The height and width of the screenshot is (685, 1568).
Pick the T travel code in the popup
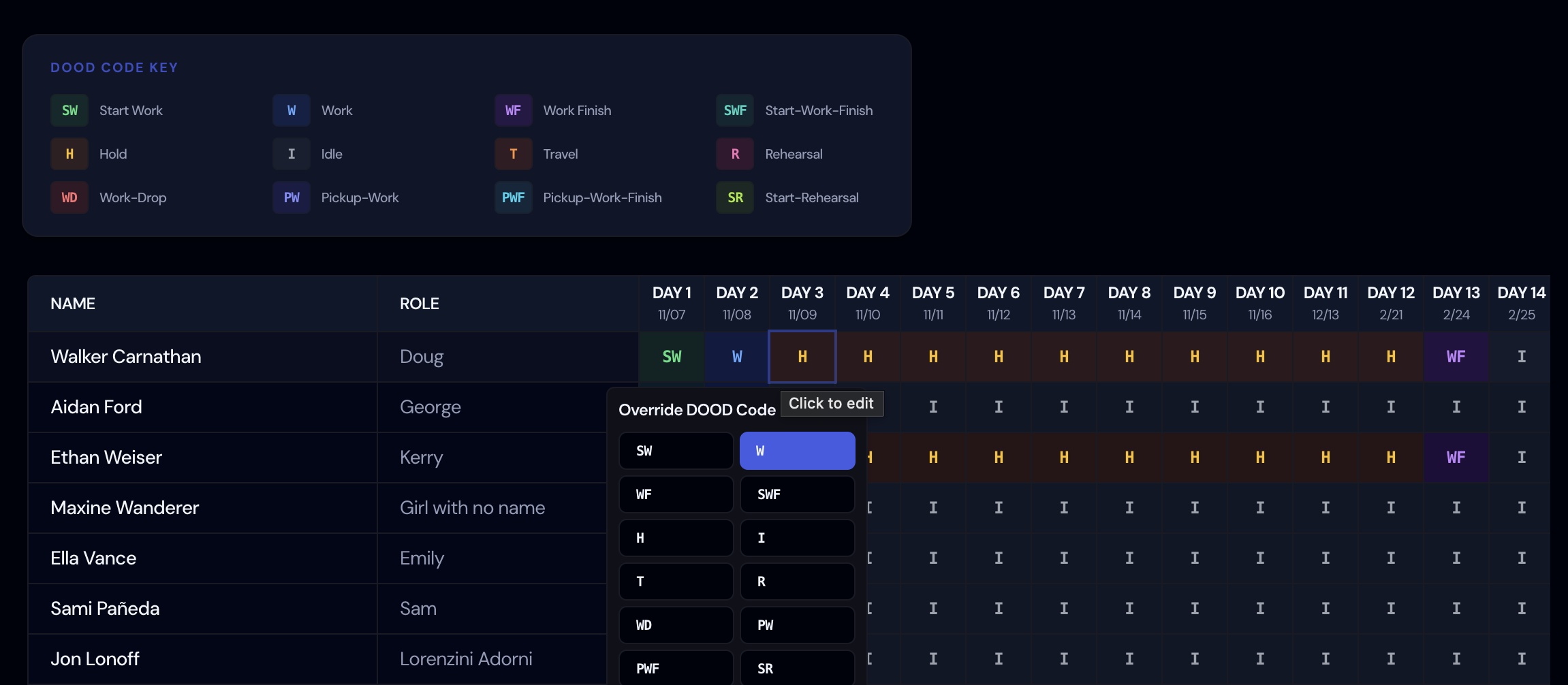(676, 581)
